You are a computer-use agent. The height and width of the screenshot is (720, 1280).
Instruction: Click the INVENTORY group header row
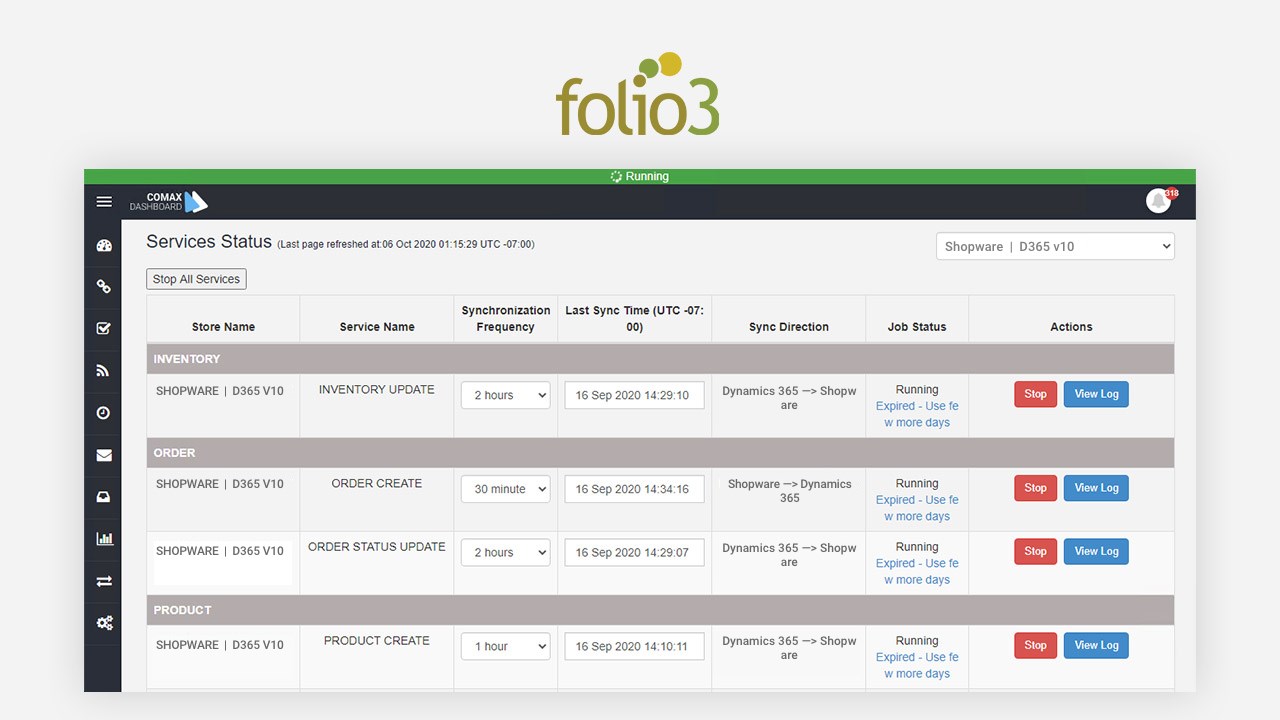click(660, 359)
